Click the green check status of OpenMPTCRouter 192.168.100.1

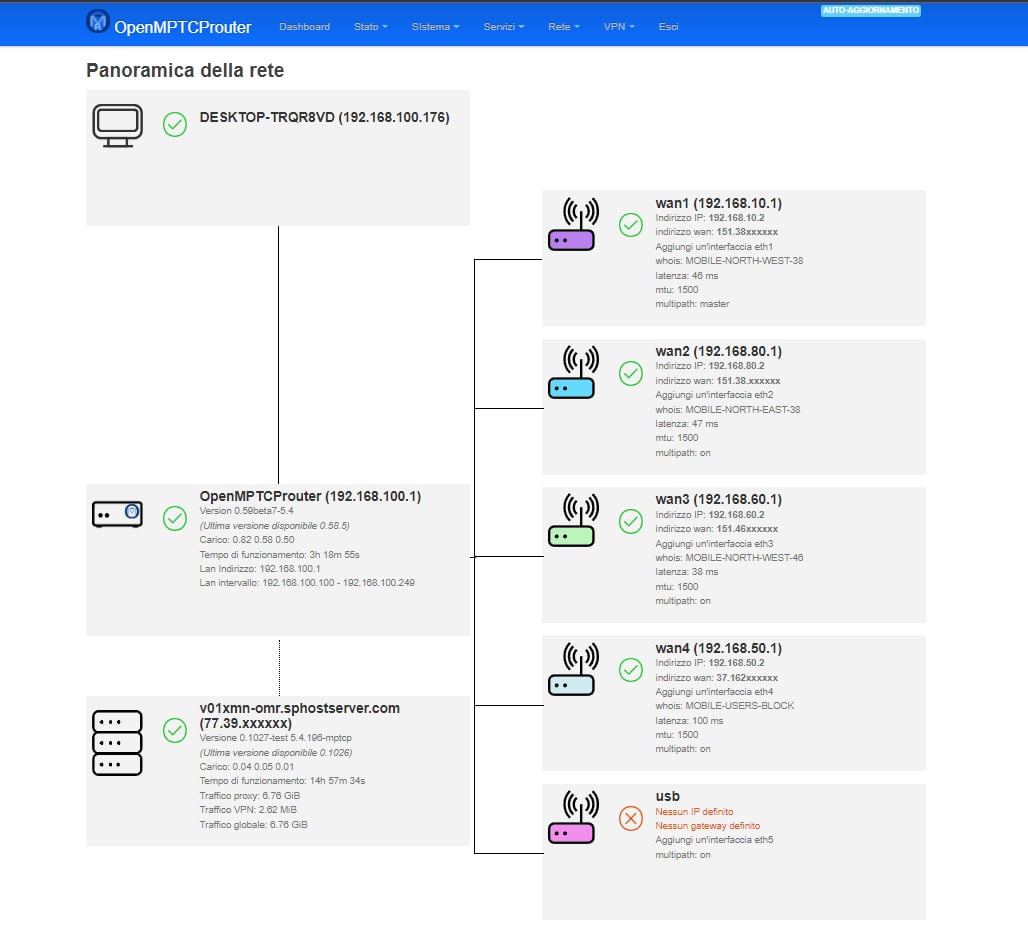coord(175,518)
